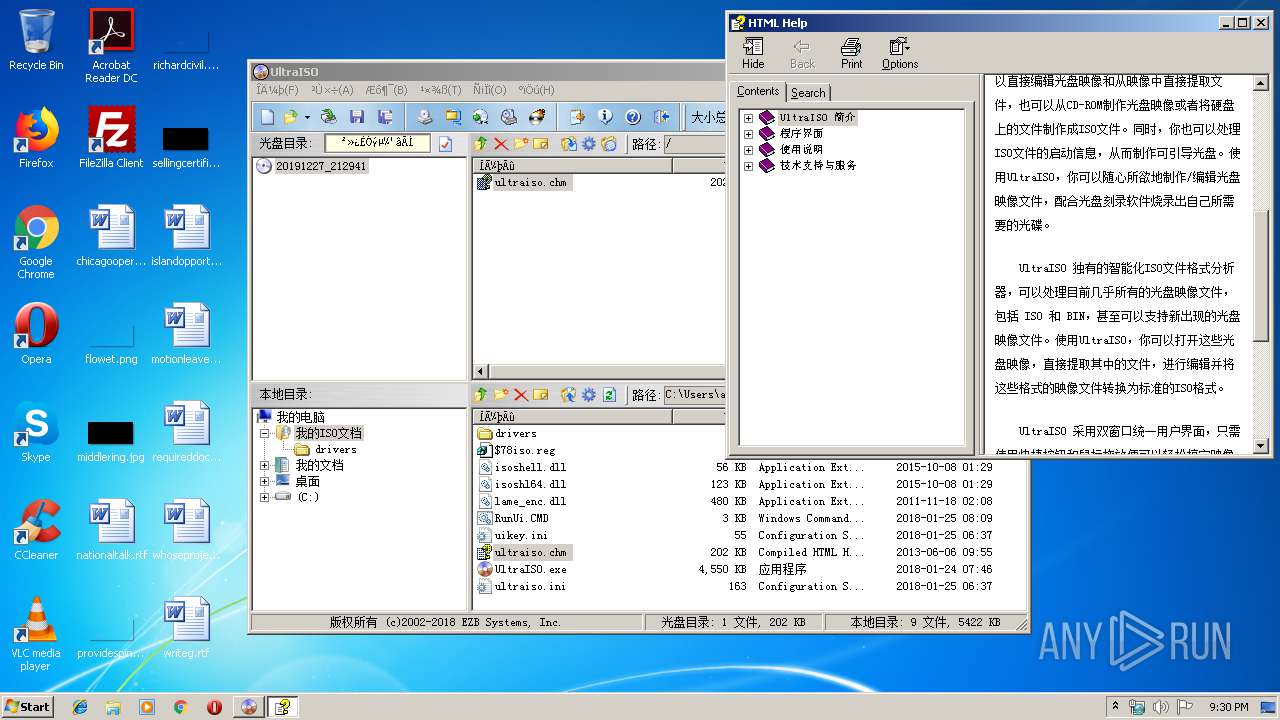Open the Options menu in HTML Help
The height and width of the screenshot is (720, 1280).
tap(900, 53)
